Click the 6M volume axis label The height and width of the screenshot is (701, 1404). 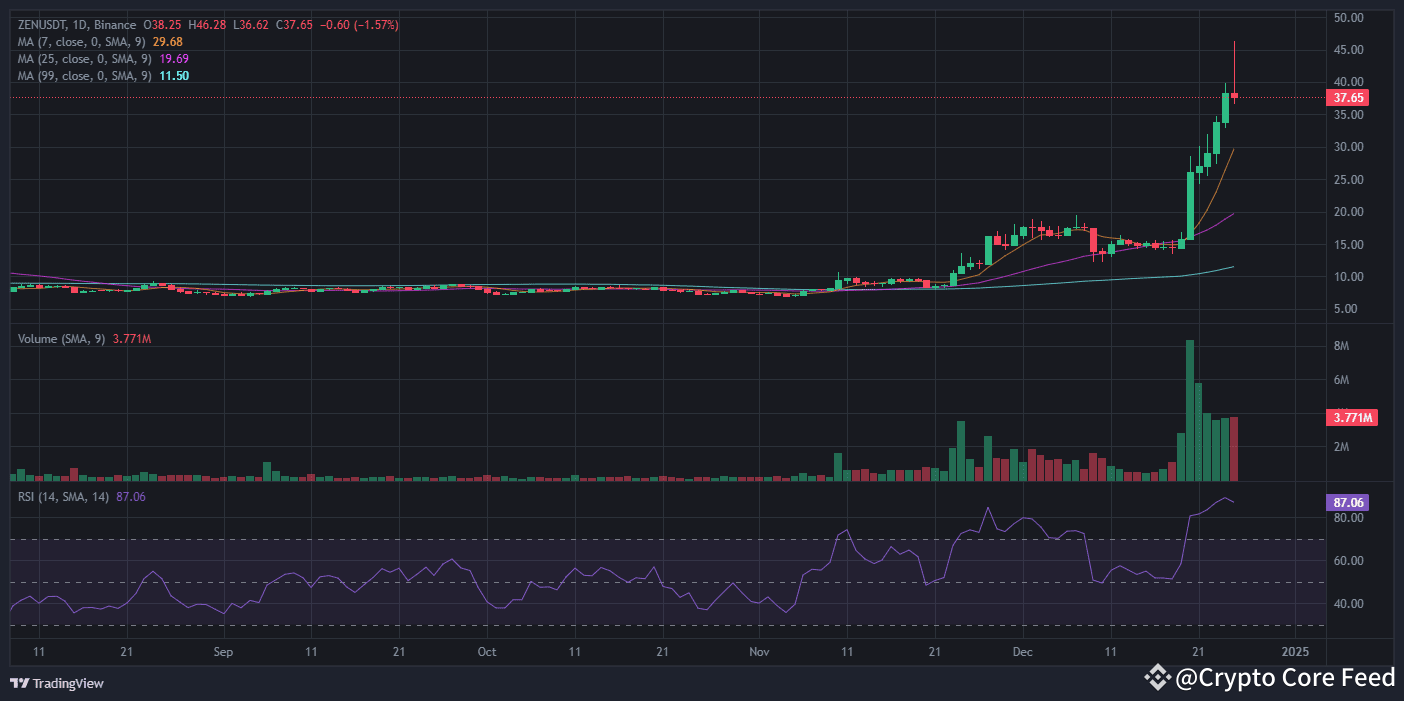point(1342,380)
